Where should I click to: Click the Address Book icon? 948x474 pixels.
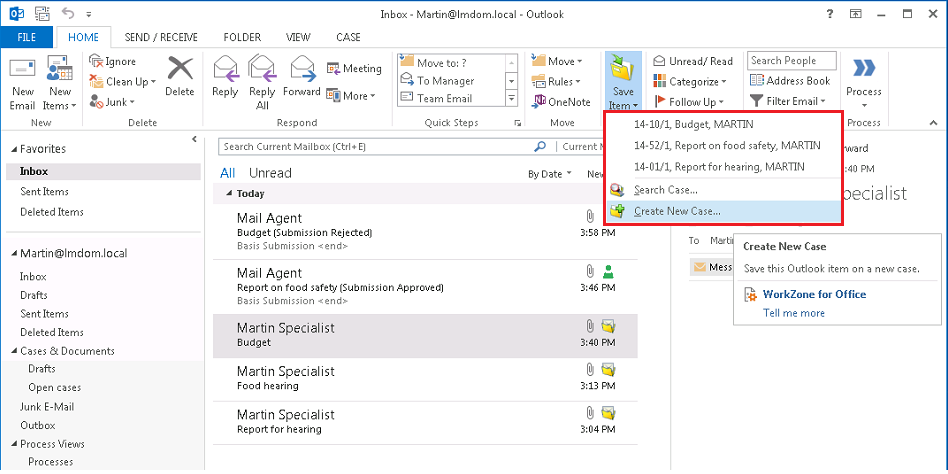tap(790, 81)
